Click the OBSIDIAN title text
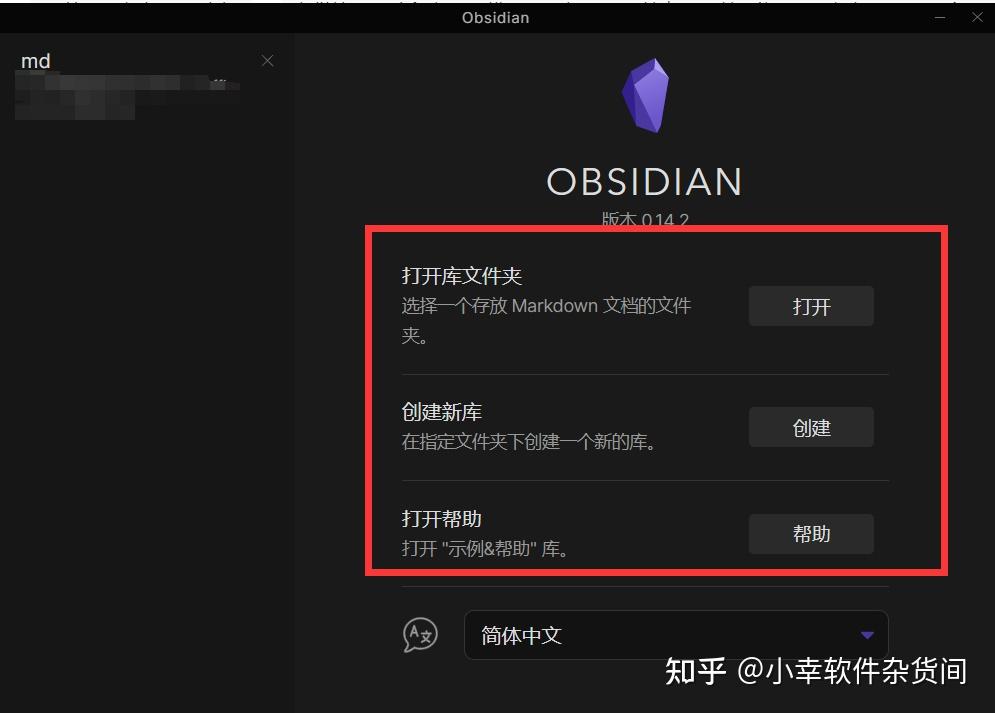Viewport: 995px width, 713px height. point(645,182)
